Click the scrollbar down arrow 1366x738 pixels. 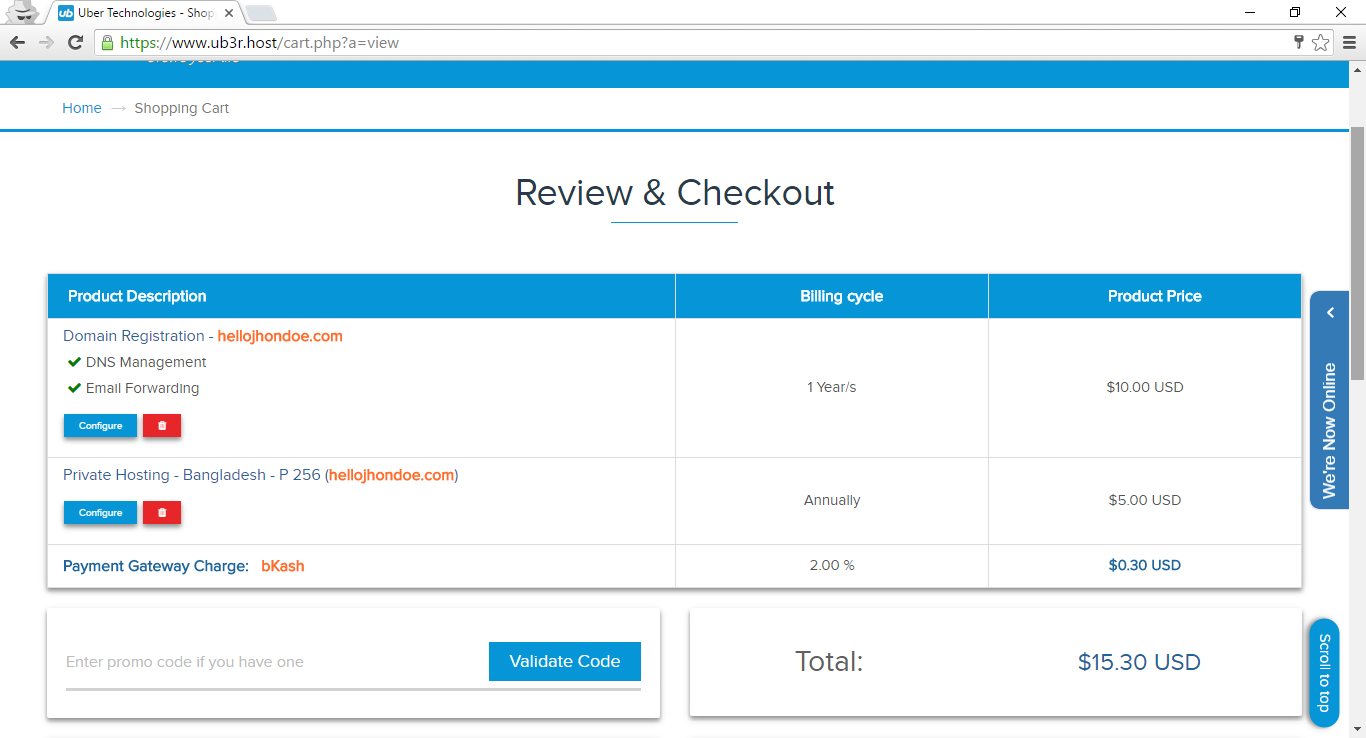point(1357,729)
